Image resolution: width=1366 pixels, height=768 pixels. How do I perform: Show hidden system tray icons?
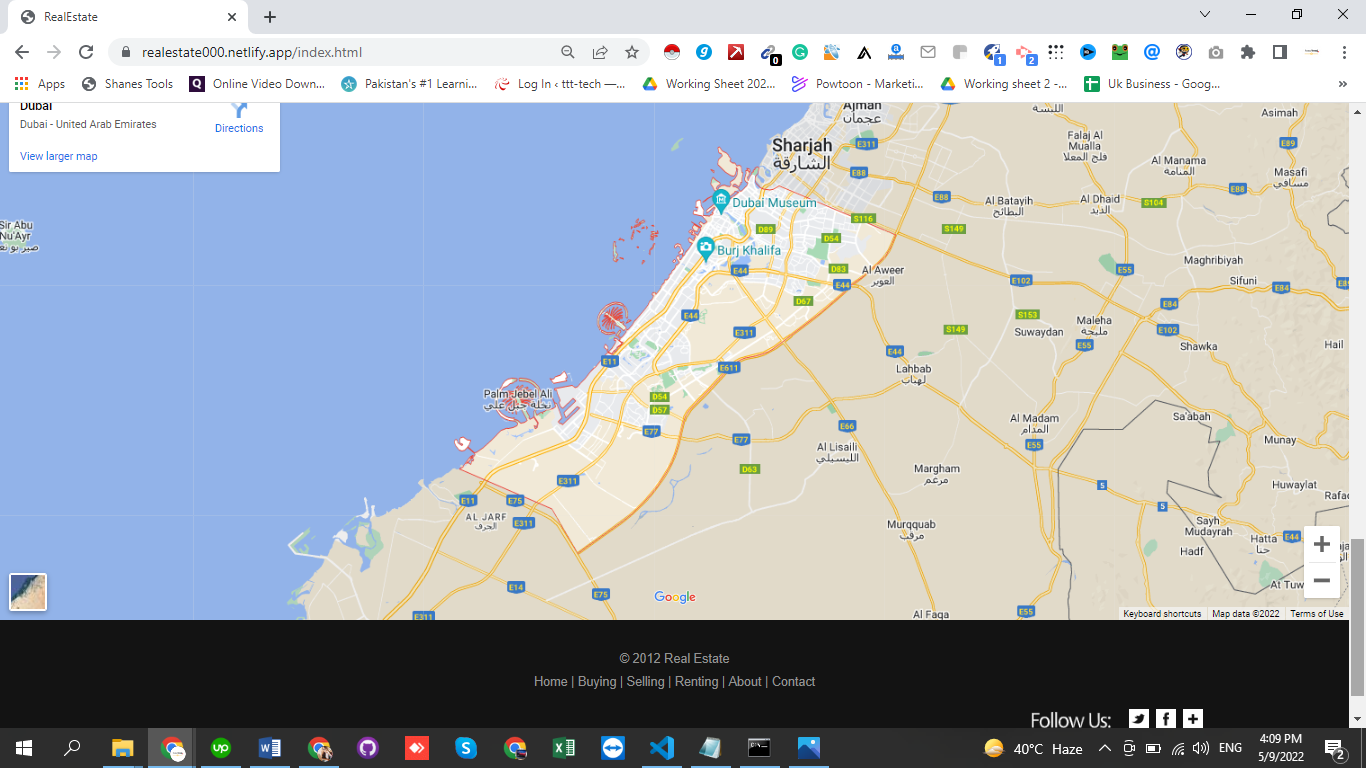tap(1104, 748)
